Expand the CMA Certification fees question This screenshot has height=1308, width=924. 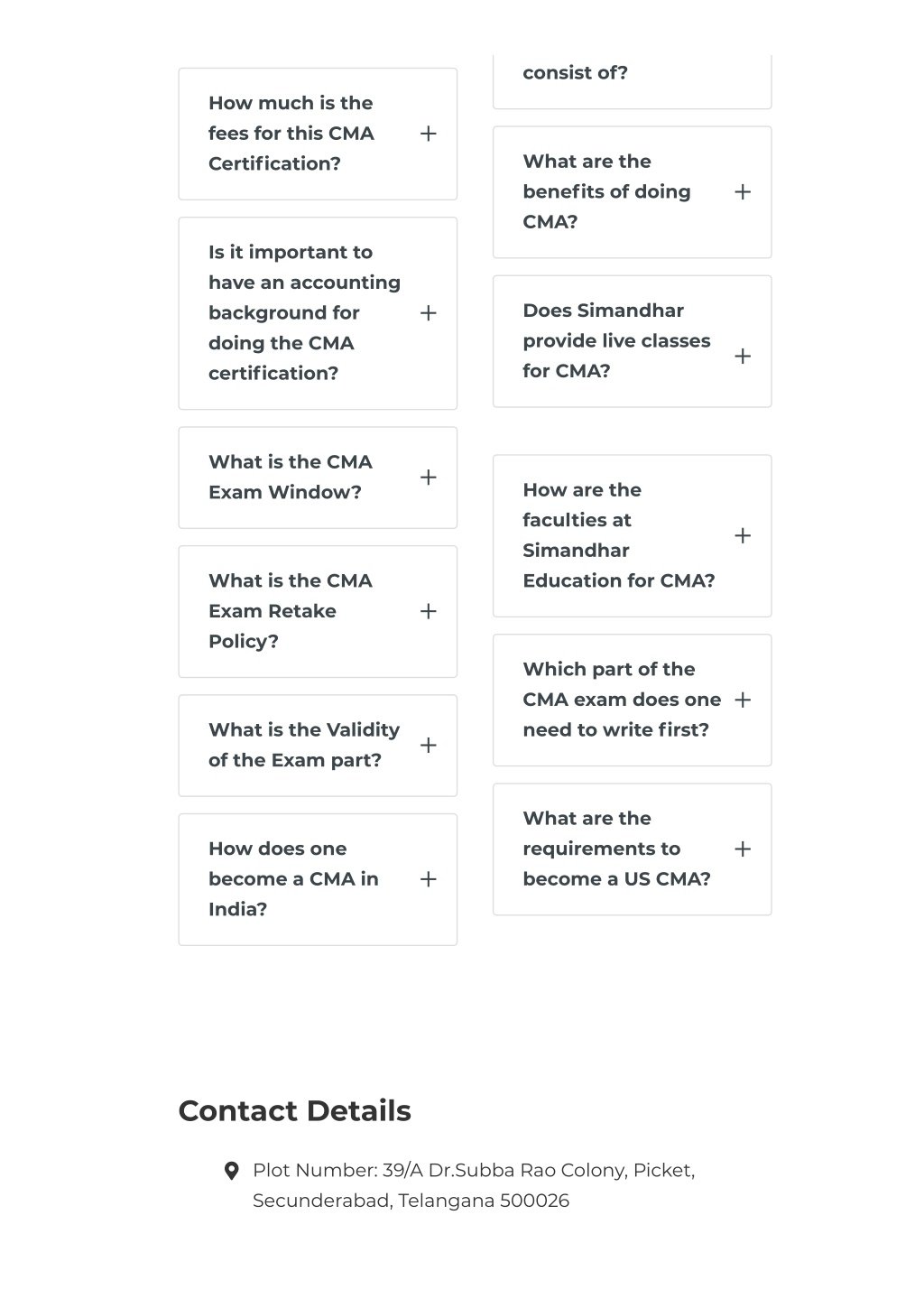point(429,134)
